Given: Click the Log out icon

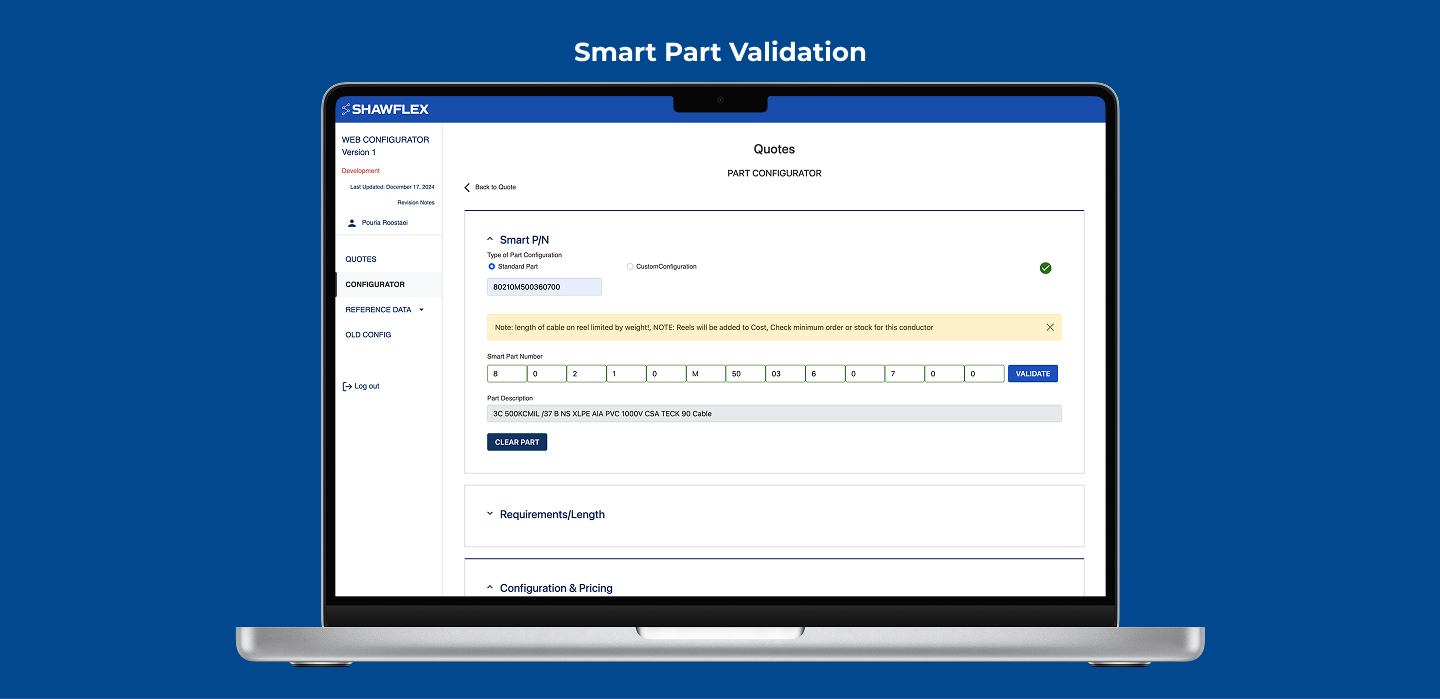Looking at the screenshot, I should [x=347, y=386].
